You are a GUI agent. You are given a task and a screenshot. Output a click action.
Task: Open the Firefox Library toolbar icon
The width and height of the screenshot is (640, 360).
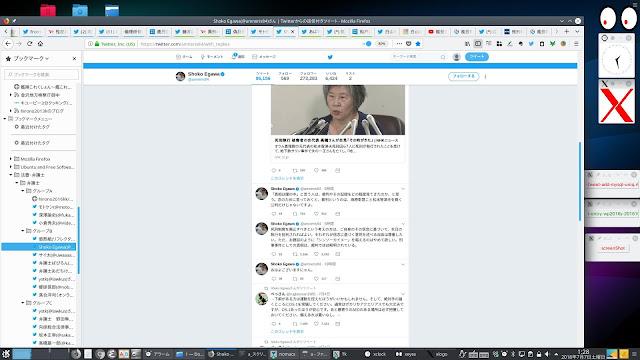[x=467, y=44]
